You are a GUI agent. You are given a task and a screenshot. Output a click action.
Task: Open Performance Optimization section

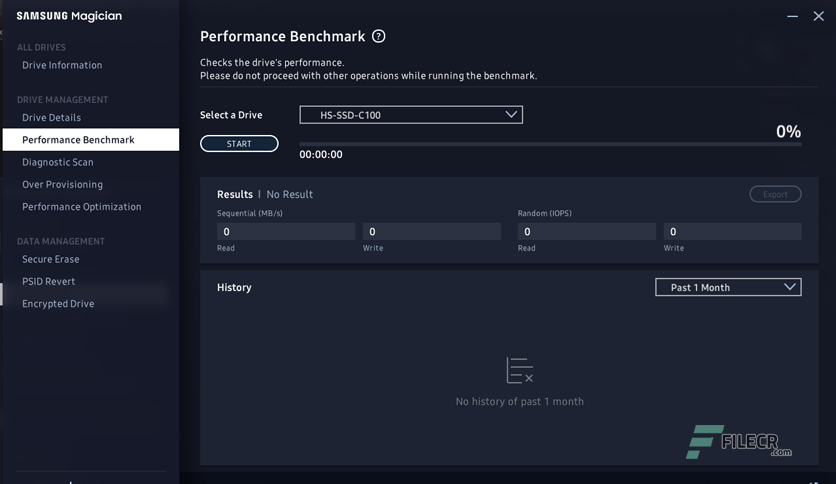(82, 207)
